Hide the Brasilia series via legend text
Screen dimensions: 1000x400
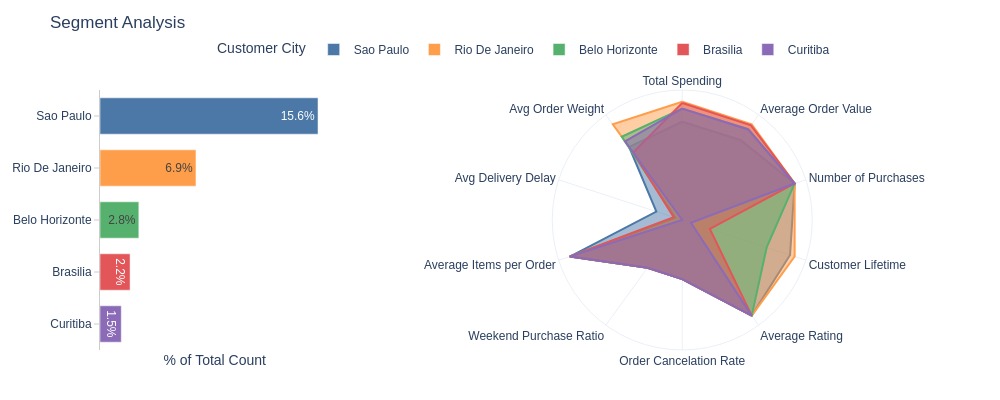pyautogui.click(x=723, y=50)
